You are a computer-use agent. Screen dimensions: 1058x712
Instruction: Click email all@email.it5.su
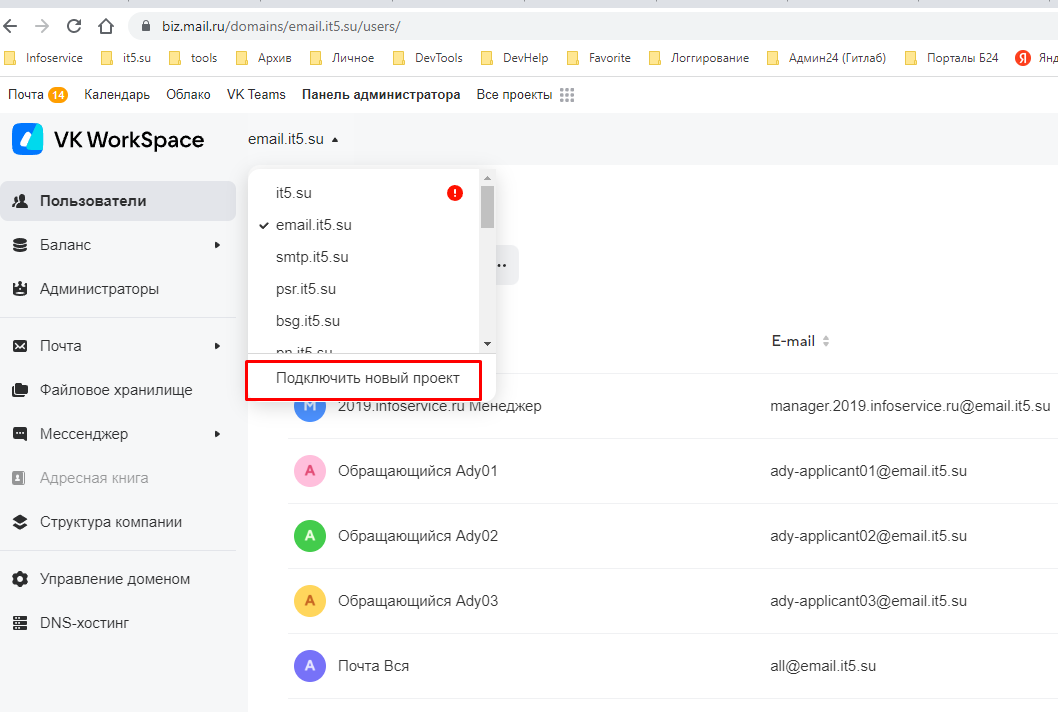click(823, 665)
